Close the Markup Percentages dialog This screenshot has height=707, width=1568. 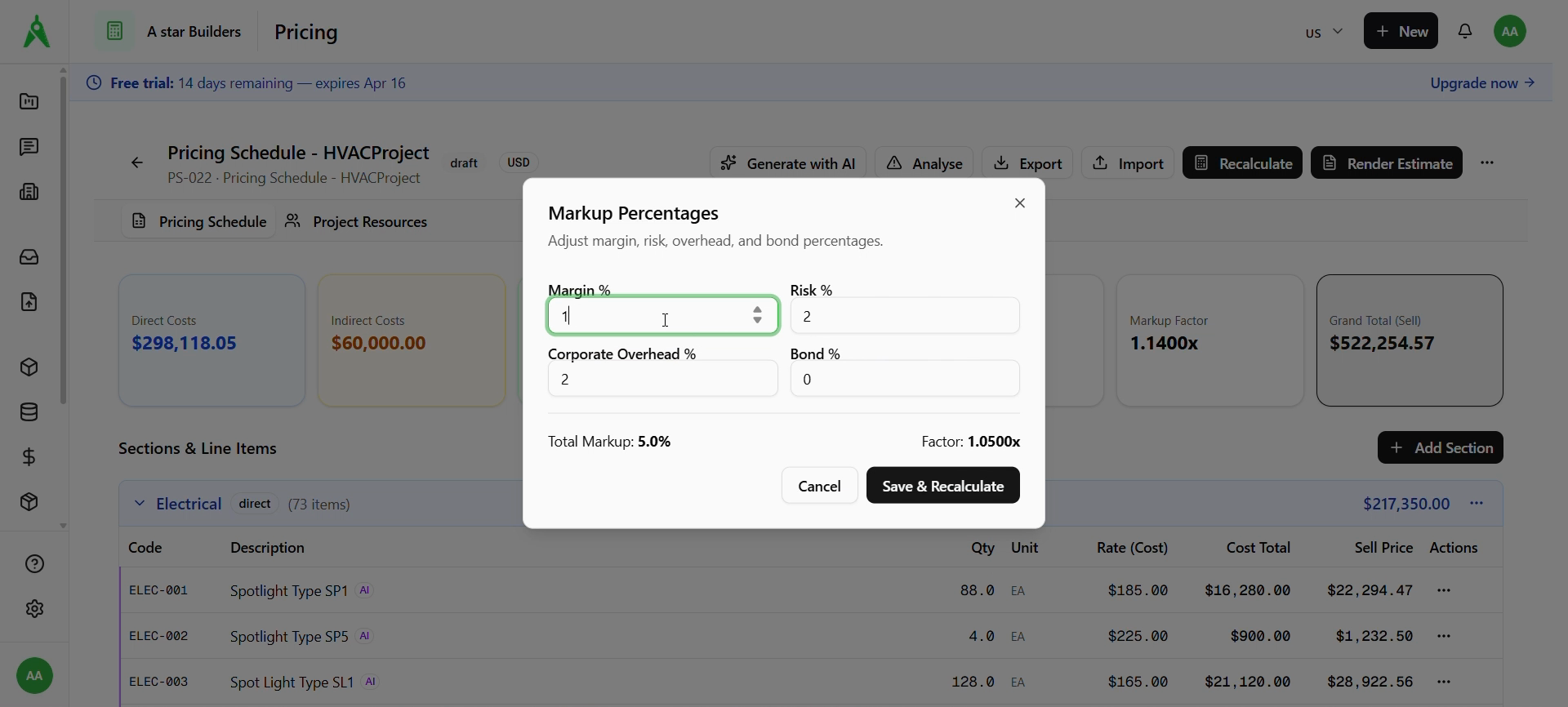click(1019, 203)
